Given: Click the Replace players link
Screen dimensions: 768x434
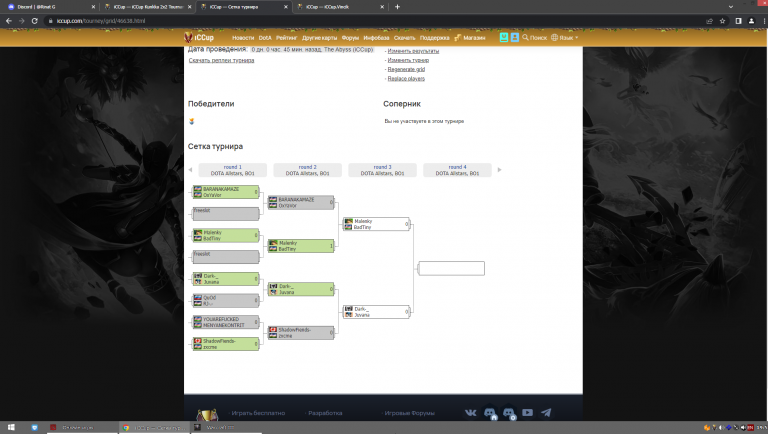Looking at the screenshot, I should click(406, 78).
